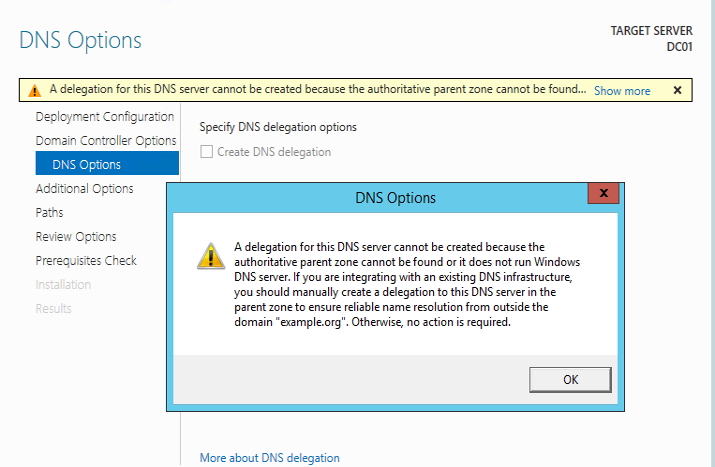Open Prerequisites Check step
This screenshot has width=715, height=467.
point(86,261)
